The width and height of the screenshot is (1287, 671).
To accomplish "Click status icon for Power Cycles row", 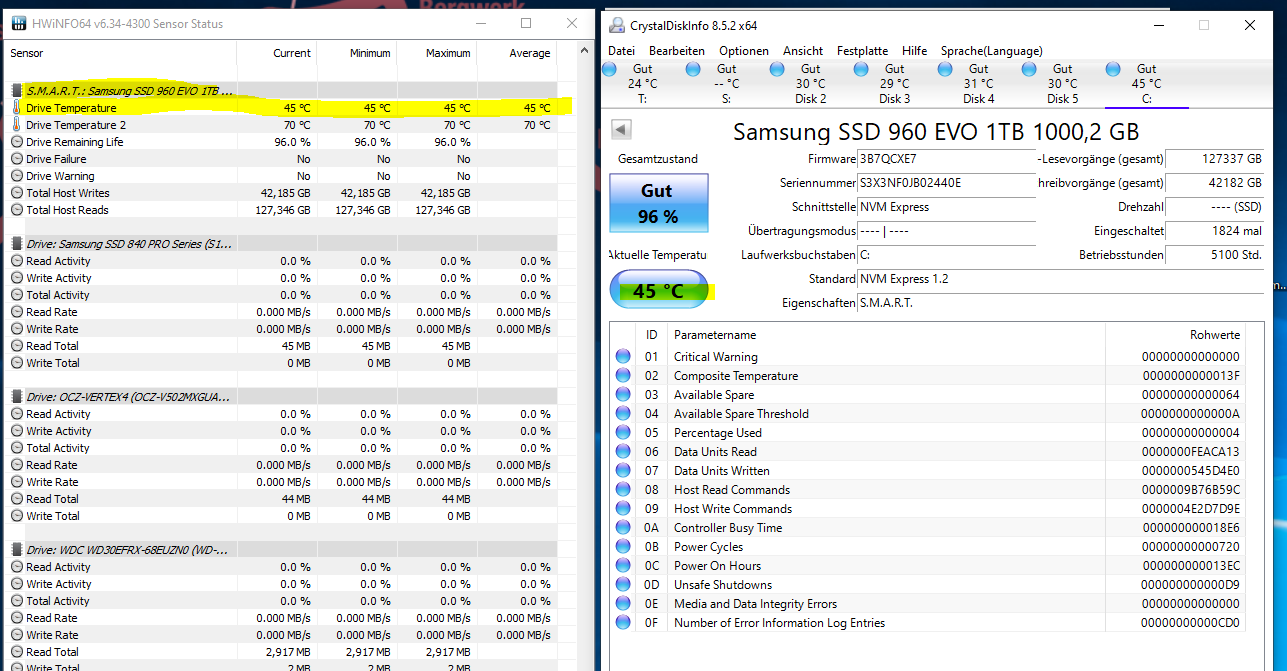I will point(623,547).
